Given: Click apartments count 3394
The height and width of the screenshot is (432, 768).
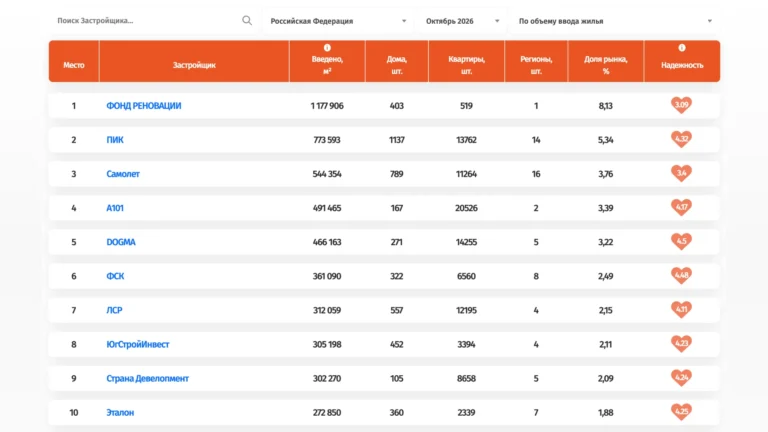Looking at the screenshot, I should coord(466,344).
